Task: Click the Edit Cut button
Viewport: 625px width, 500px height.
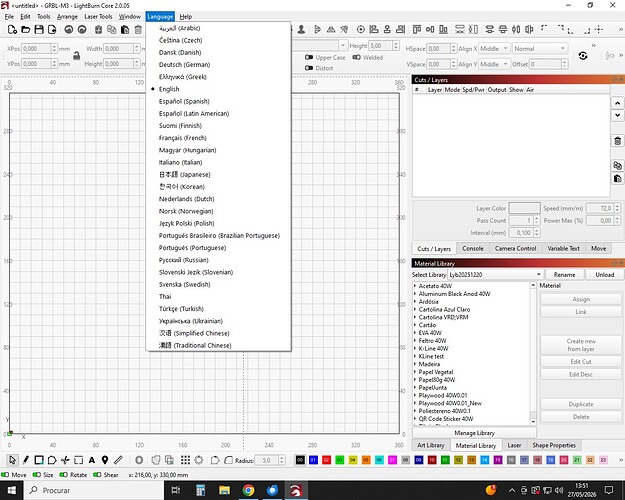Action: tap(581, 362)
